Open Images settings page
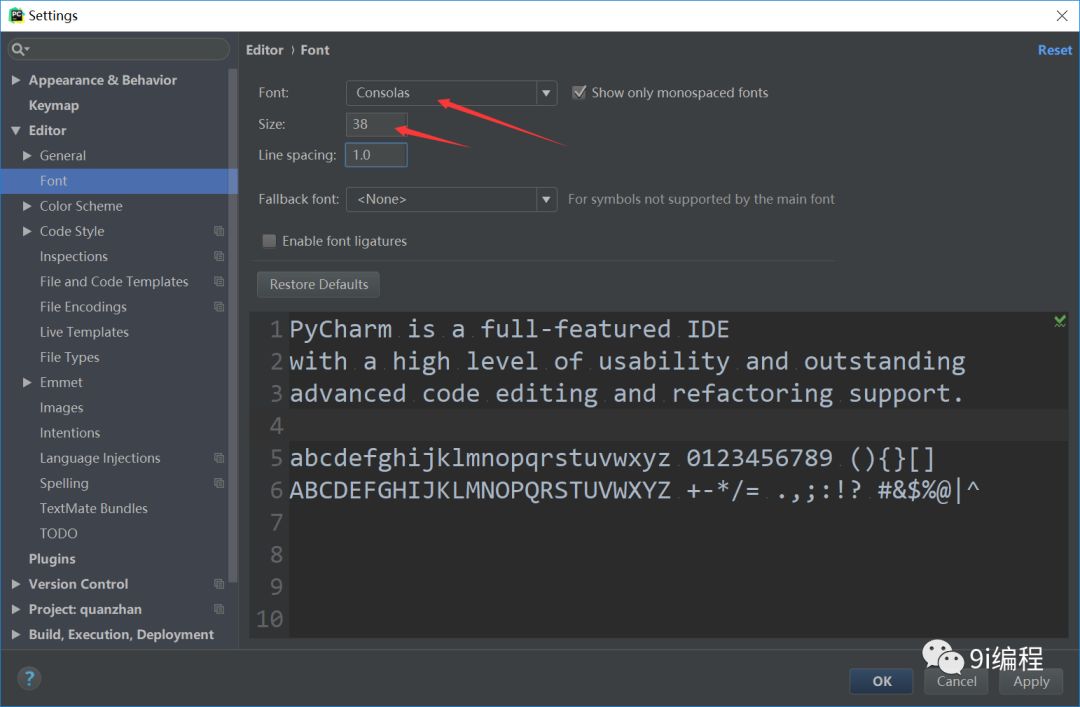 pyautogui.click(x=61, y=408)
